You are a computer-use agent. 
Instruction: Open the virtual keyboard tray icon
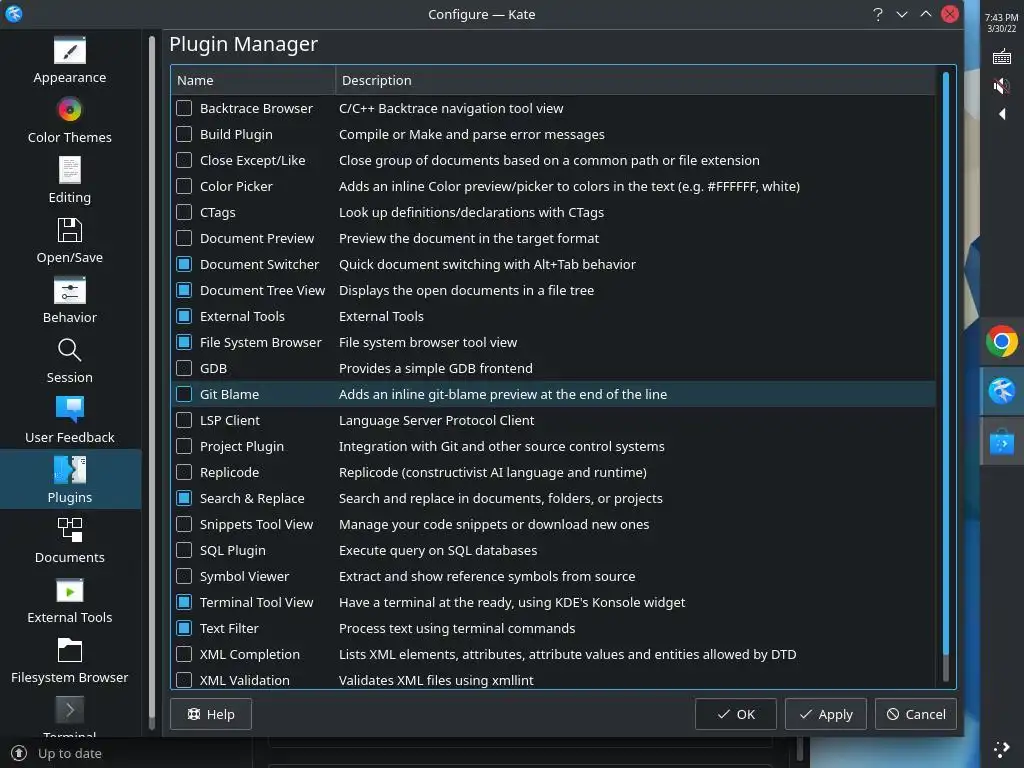click(x=1002, y=57)
